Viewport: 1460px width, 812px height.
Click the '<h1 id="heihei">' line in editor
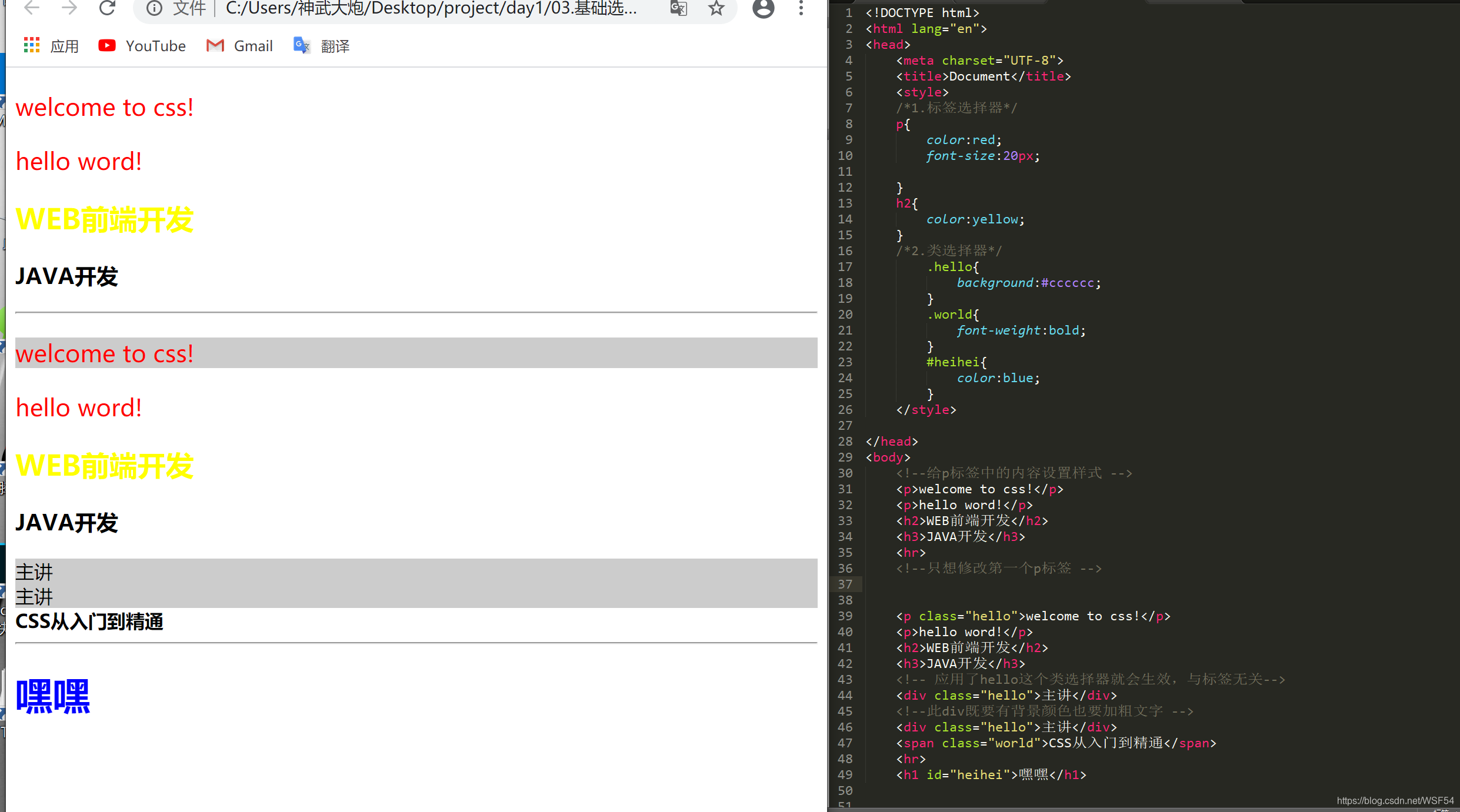click(x=991, y=775)
